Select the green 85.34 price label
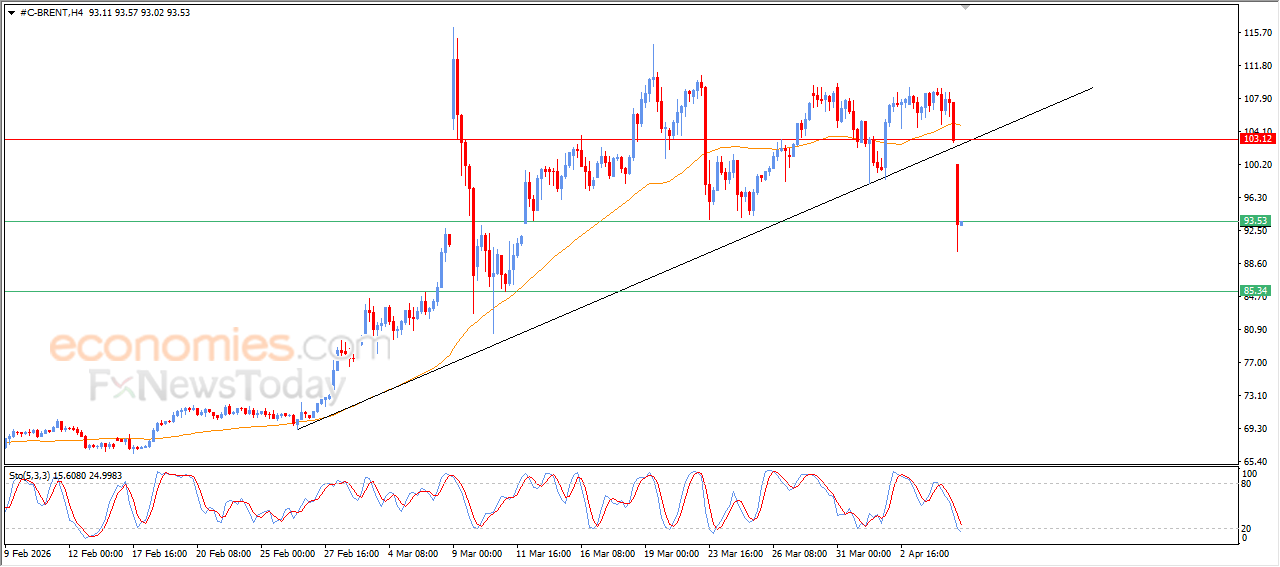Screen dimensions: 1280x567 coord(1255,291)
